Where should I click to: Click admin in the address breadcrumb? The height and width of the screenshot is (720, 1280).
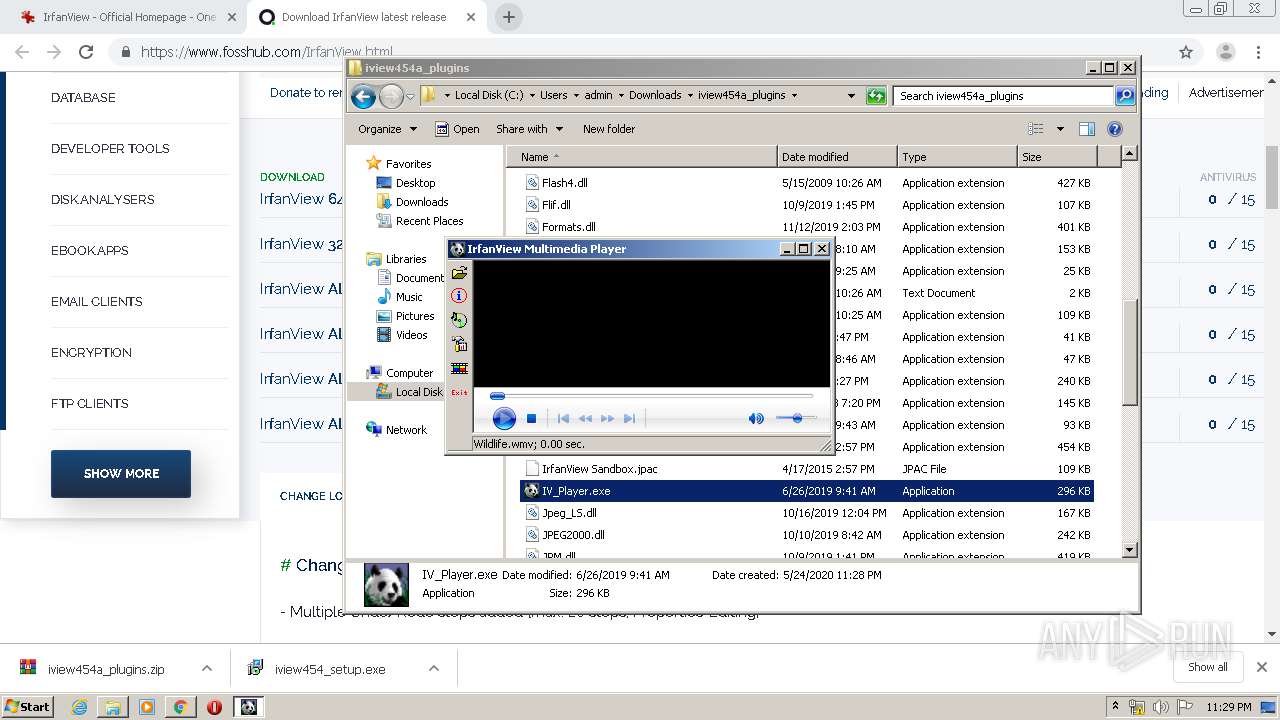598,96
